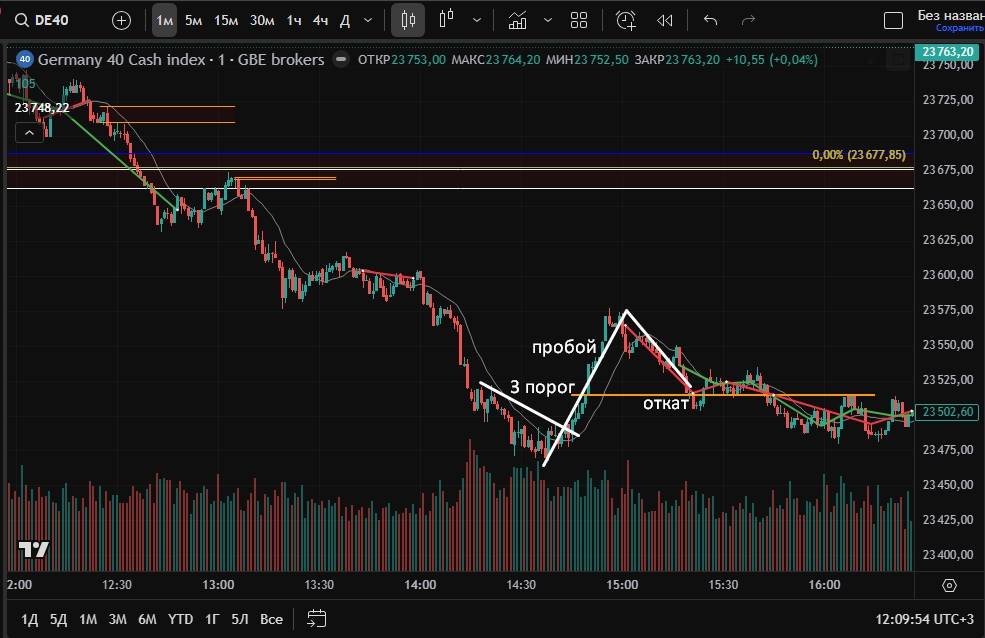
Task: Open the indicators favorites dropdown arrow
Action: (x=547, y=20)
